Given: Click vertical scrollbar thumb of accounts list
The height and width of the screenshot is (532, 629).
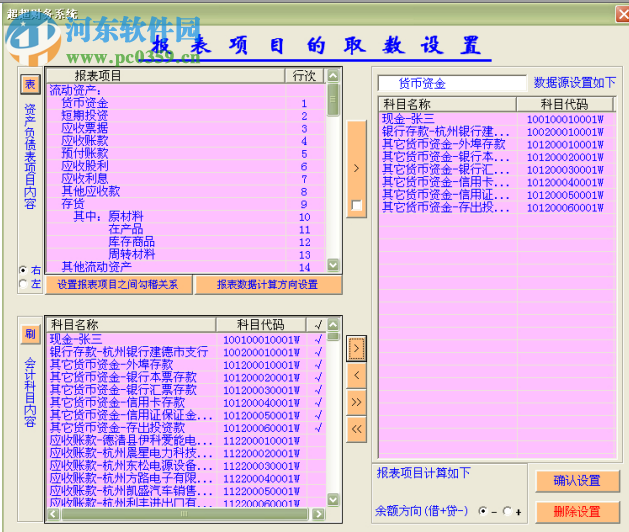Looking at the screenshot, I should (x=333, y=337).
